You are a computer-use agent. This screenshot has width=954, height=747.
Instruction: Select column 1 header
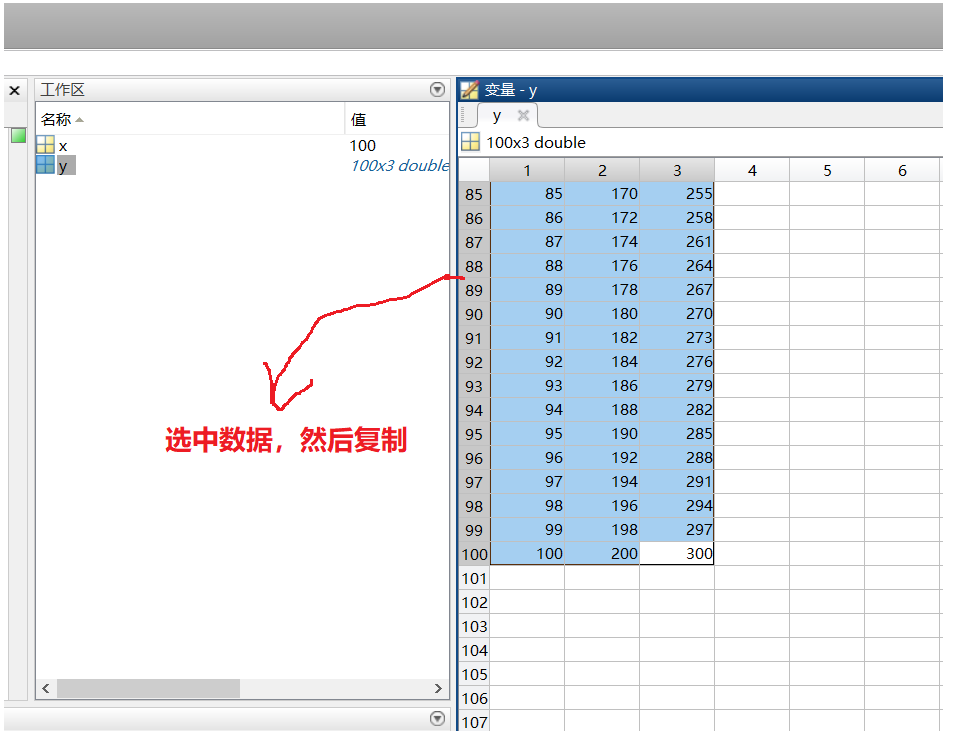click(527, 170)
